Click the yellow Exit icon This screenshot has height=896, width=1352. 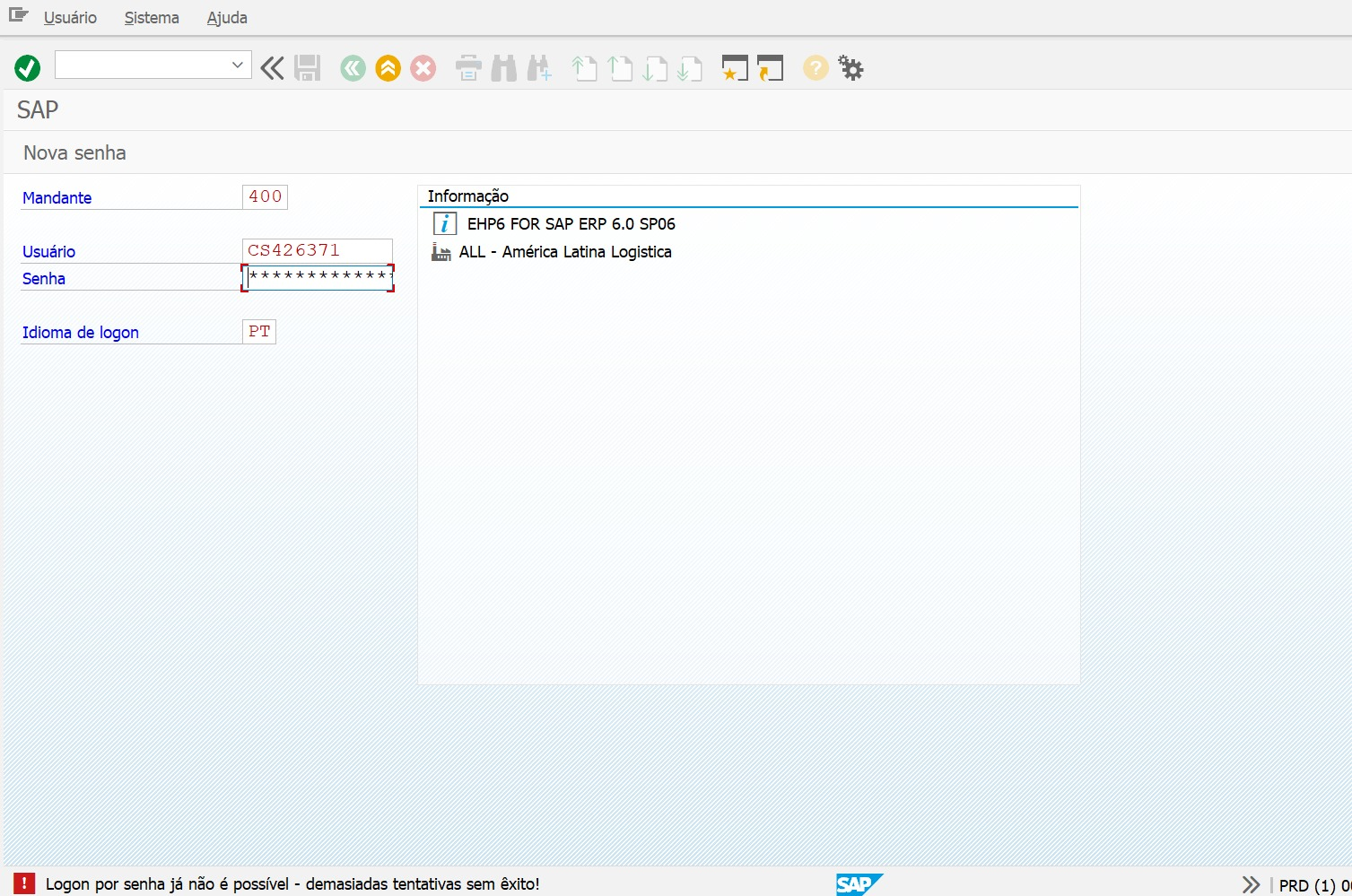pyautogui.click(x=388, y=68)
